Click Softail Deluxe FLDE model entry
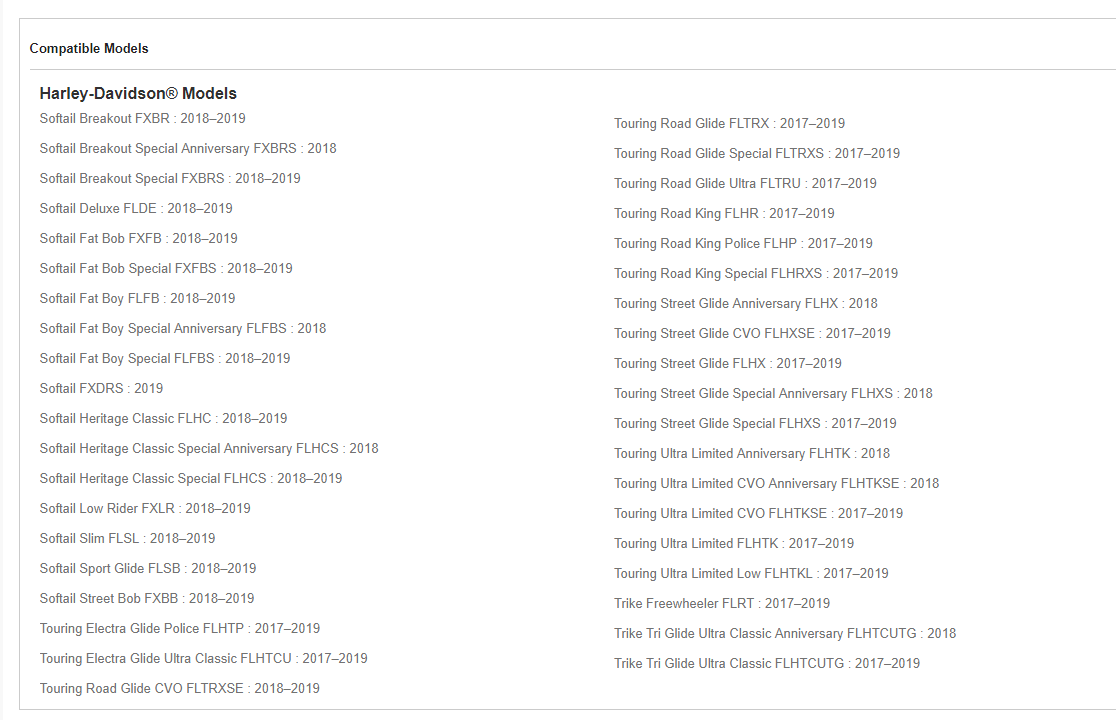Screen dimensions: 1116x720 (136, 208)
